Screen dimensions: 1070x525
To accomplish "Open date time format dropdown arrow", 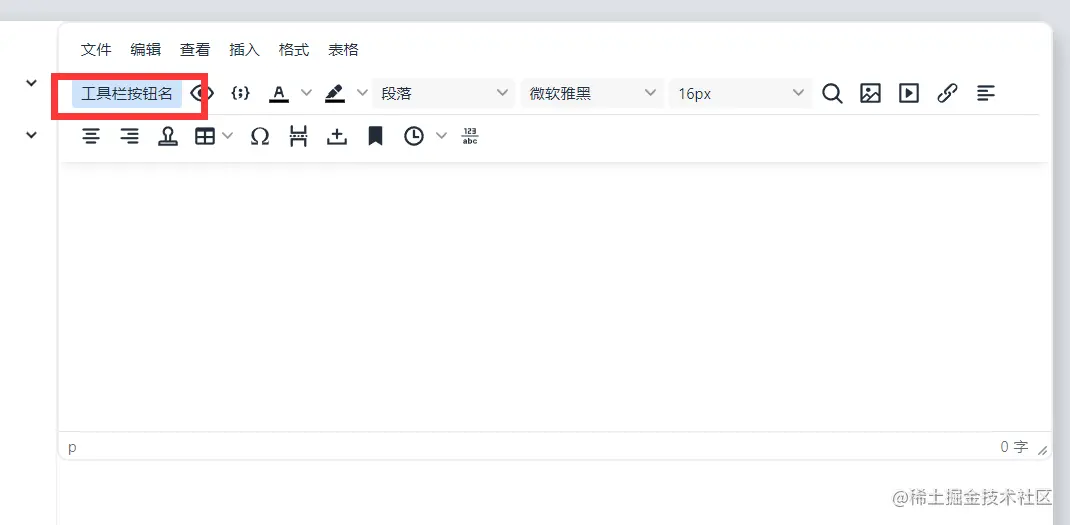I will pos(442,136).
